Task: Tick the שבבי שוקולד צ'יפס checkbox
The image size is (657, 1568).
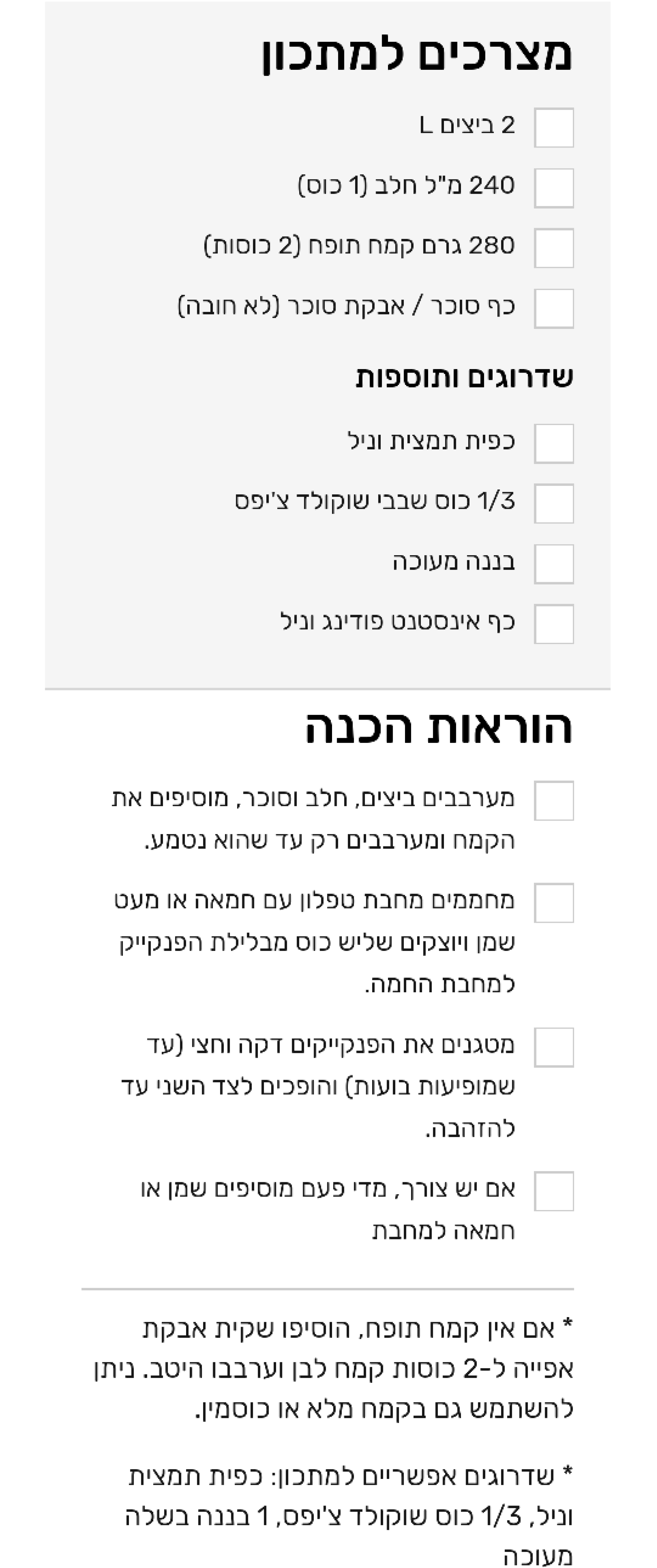Action: 554,503
